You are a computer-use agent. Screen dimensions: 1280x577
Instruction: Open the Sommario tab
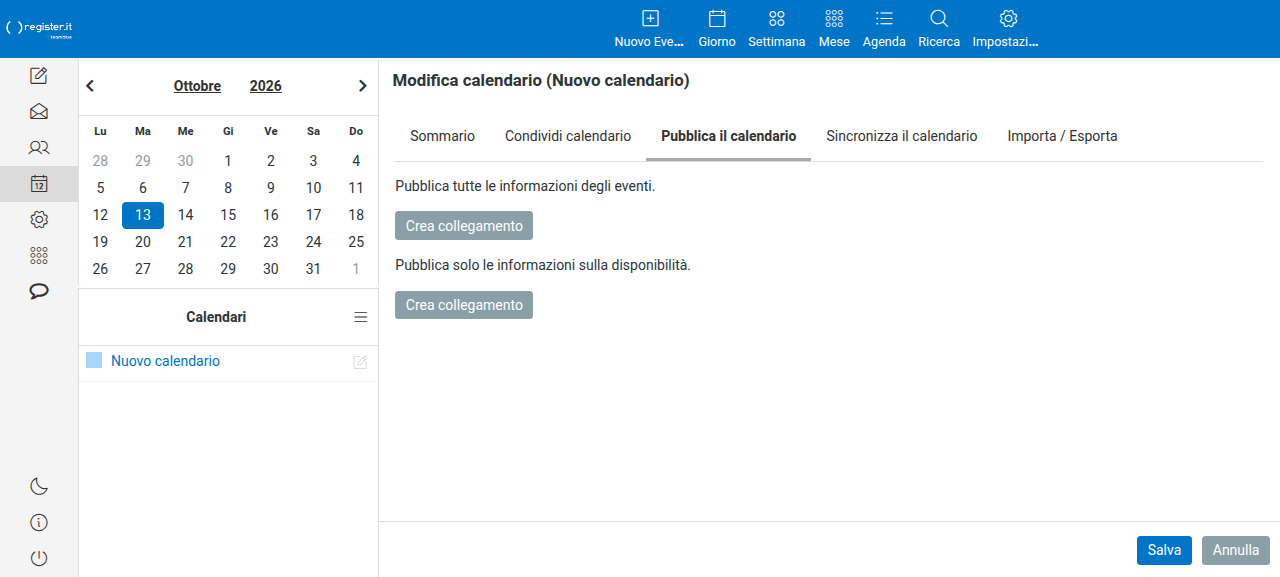442,136
